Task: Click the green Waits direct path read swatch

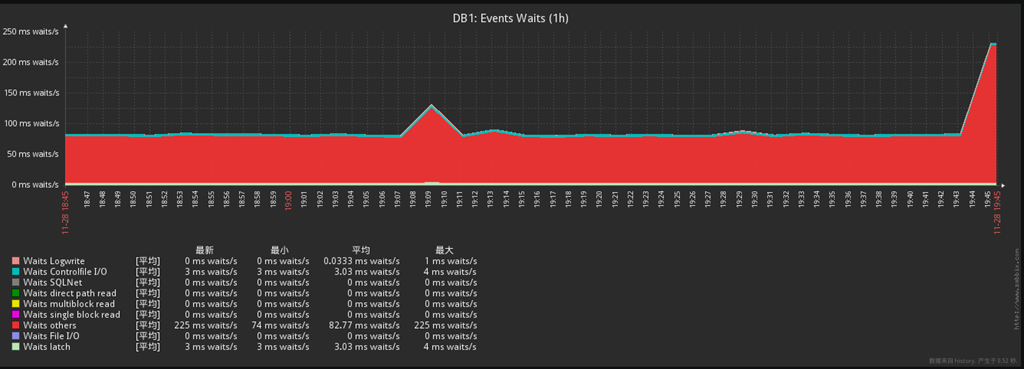Action: coord(16,293)
